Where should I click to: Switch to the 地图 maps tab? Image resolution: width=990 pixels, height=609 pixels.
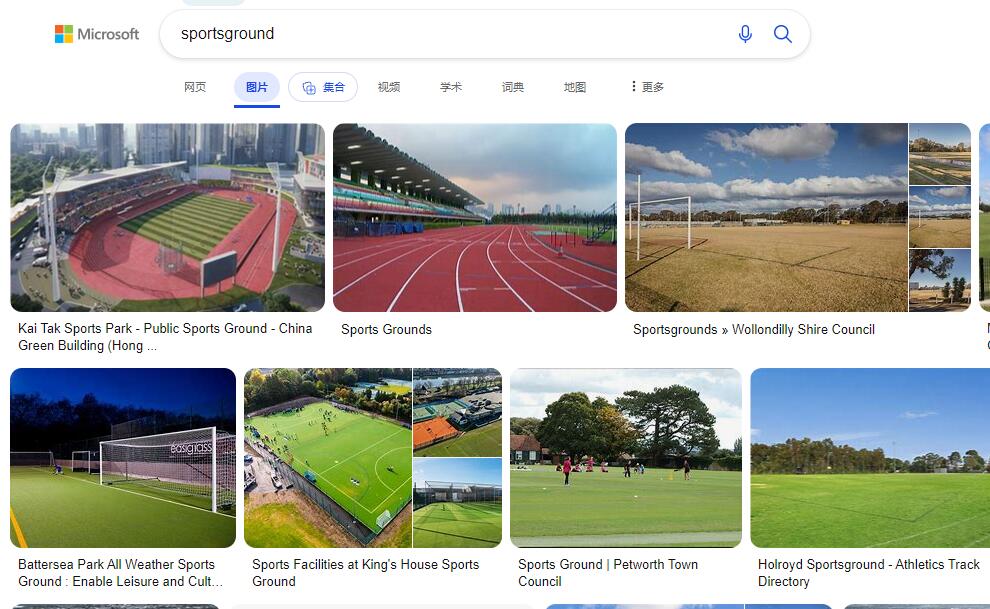tap(575, 87)
